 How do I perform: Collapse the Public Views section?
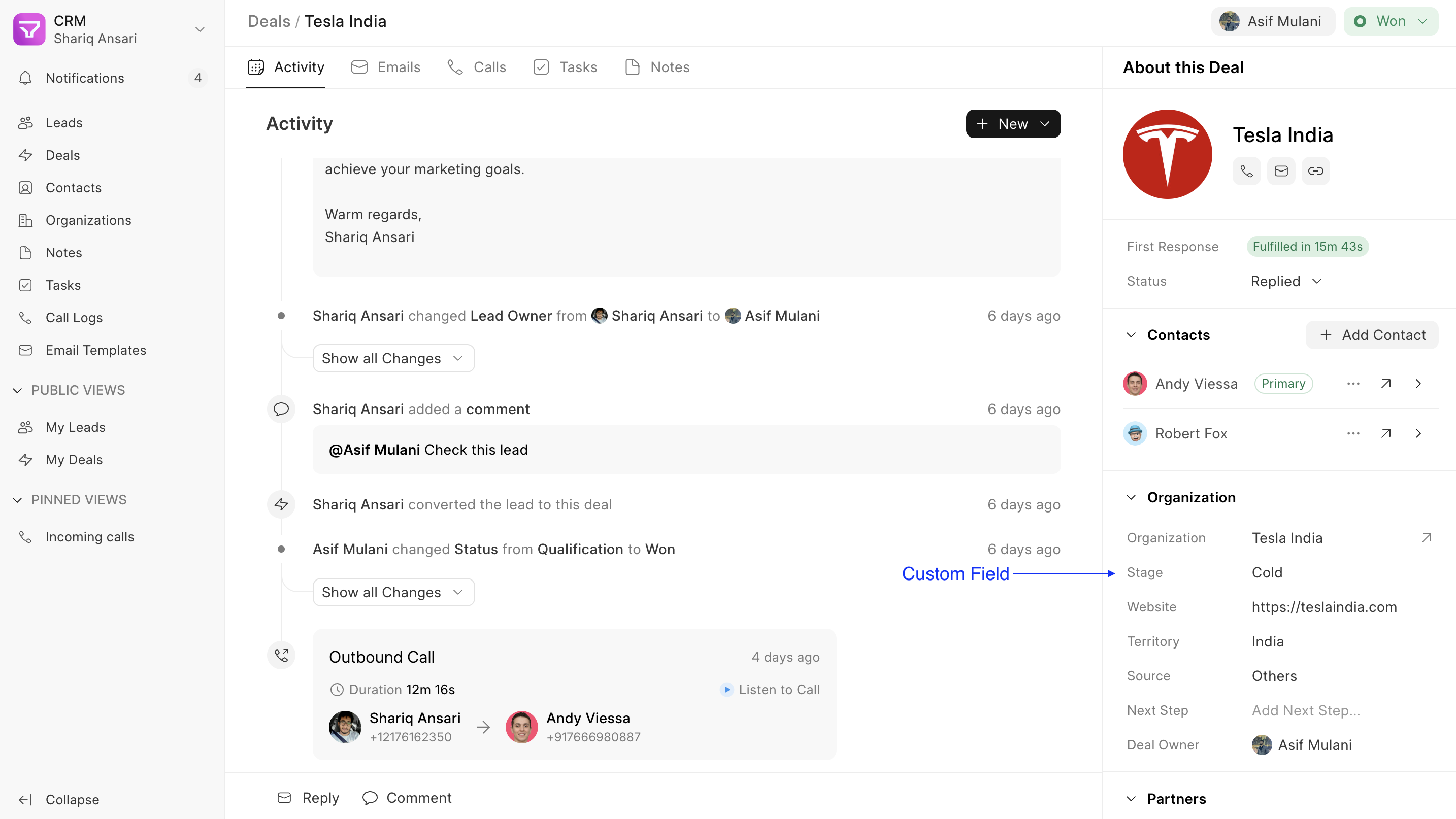click(18, 390)
